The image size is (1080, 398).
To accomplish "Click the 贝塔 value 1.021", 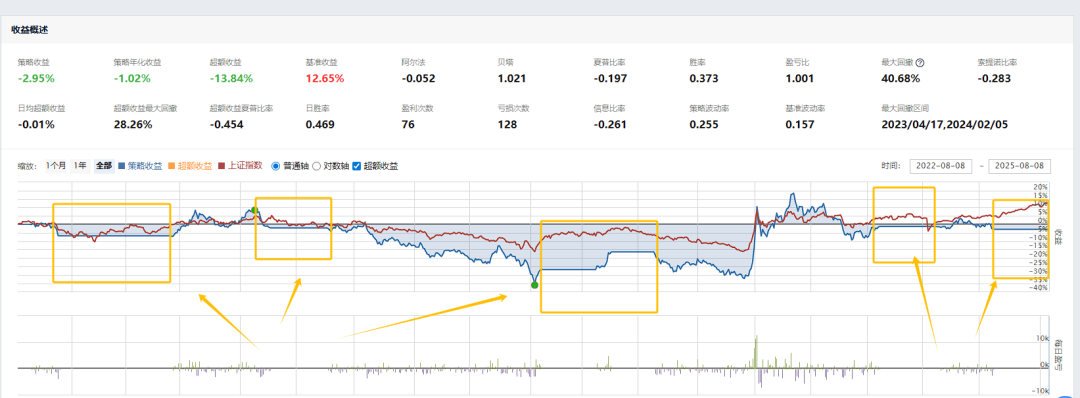I will coord(512,78).
